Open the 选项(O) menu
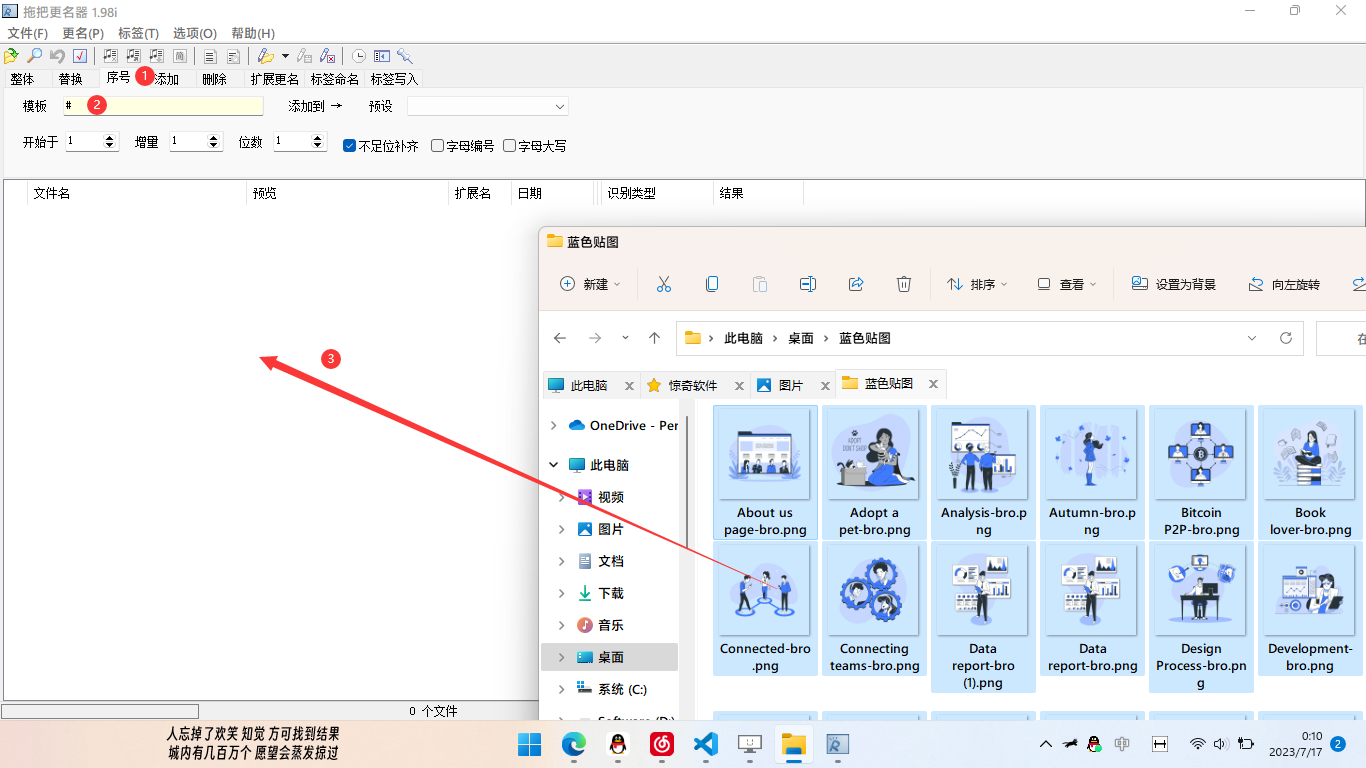Screen dimensions: 1366x768 click(x=193, y=33)
